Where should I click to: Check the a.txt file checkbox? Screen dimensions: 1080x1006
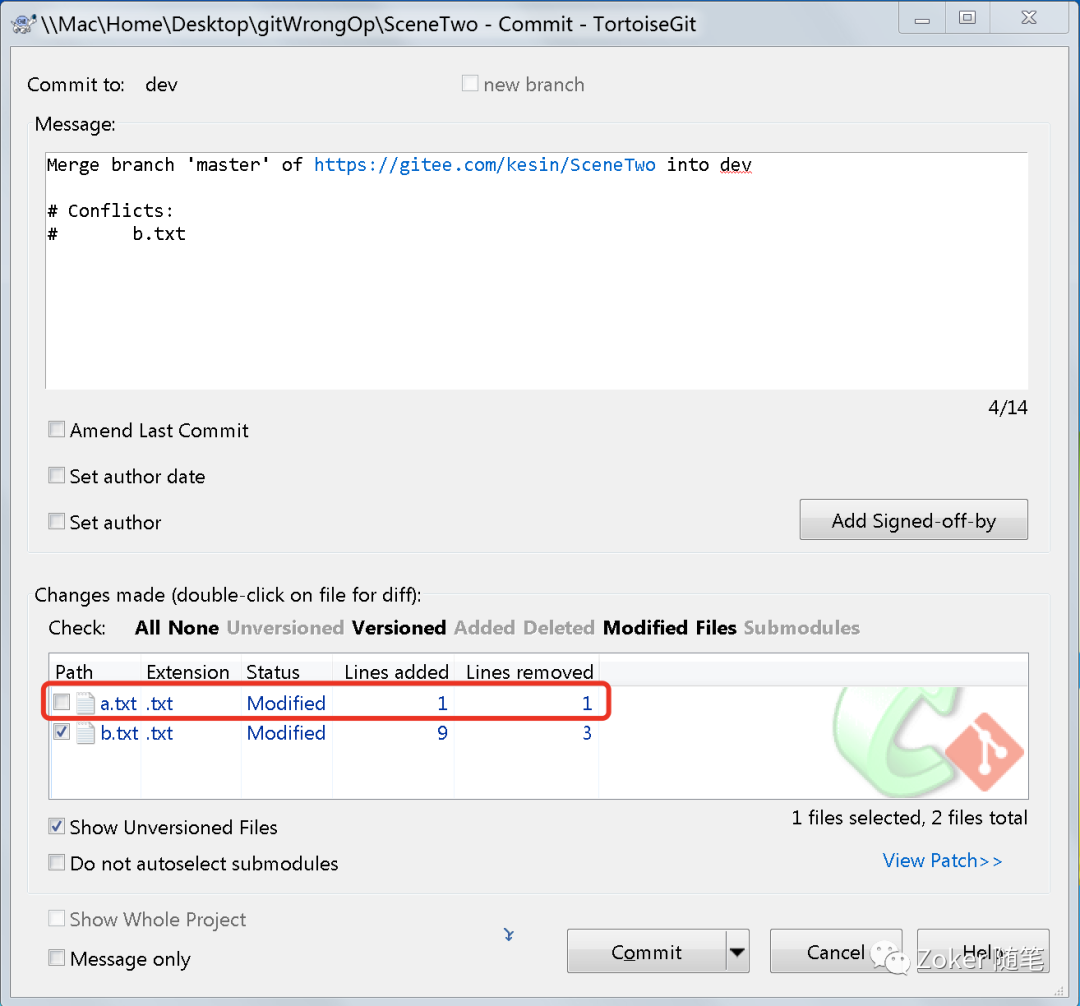[62, 702]
